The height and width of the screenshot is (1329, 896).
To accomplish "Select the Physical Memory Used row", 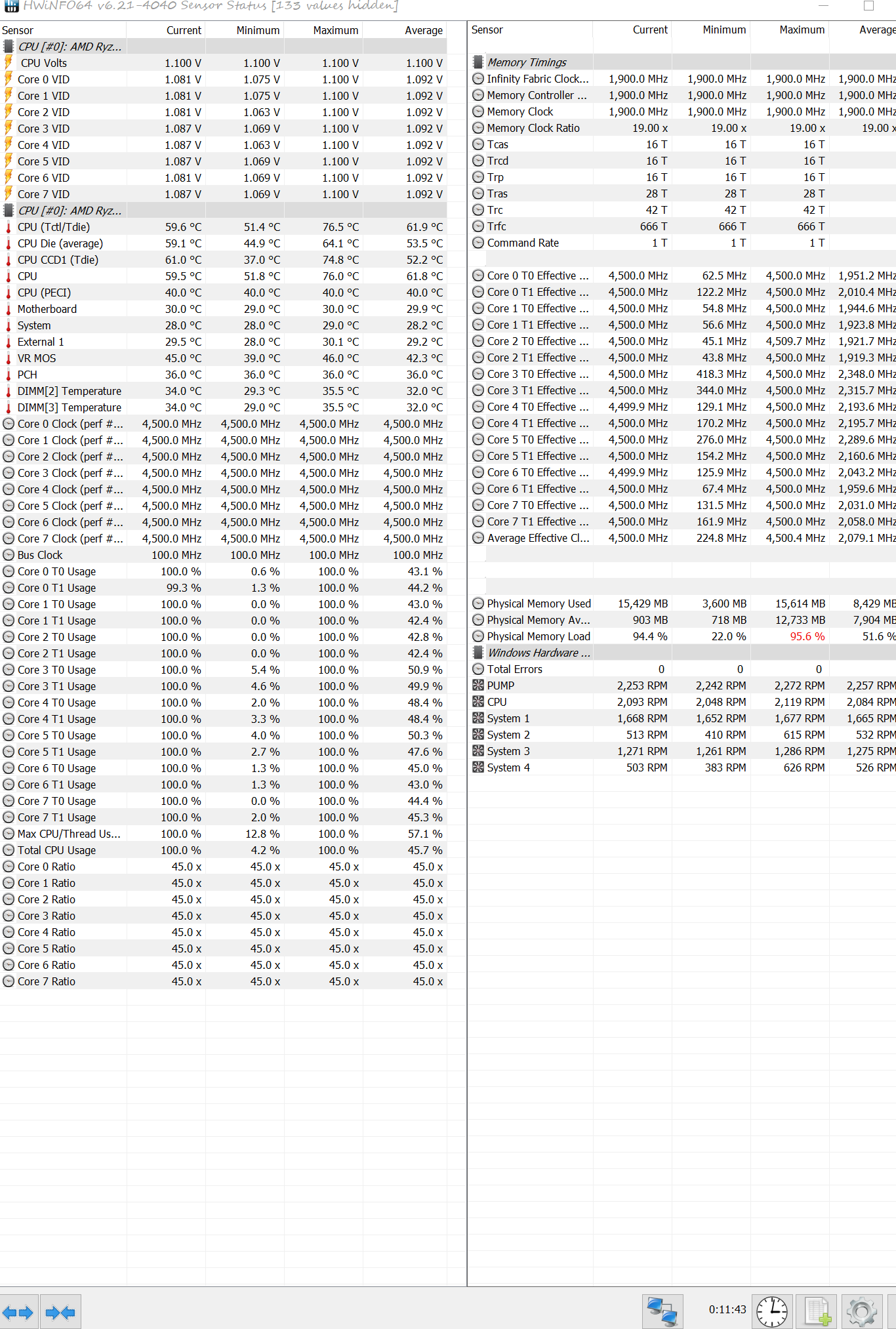I will pyautogui.click(x=682, y=603).
